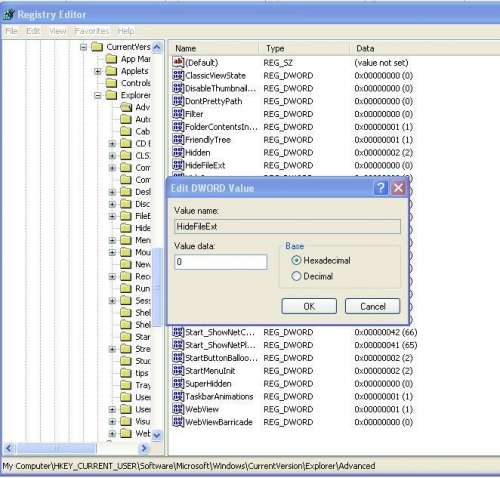This screenshot has width=500, height=478.
Task: Sort values by the Data column
Action: click(425, 48)
